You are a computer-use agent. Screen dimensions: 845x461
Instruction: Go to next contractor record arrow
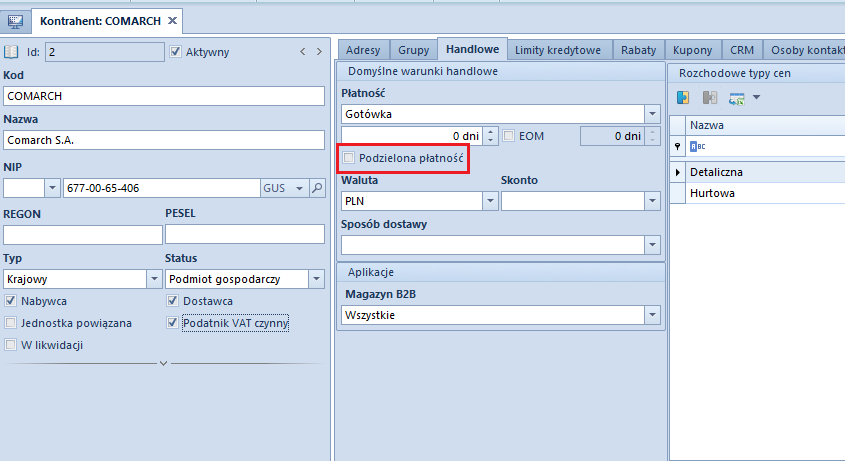pyautogui.click(x=319, y=52)
